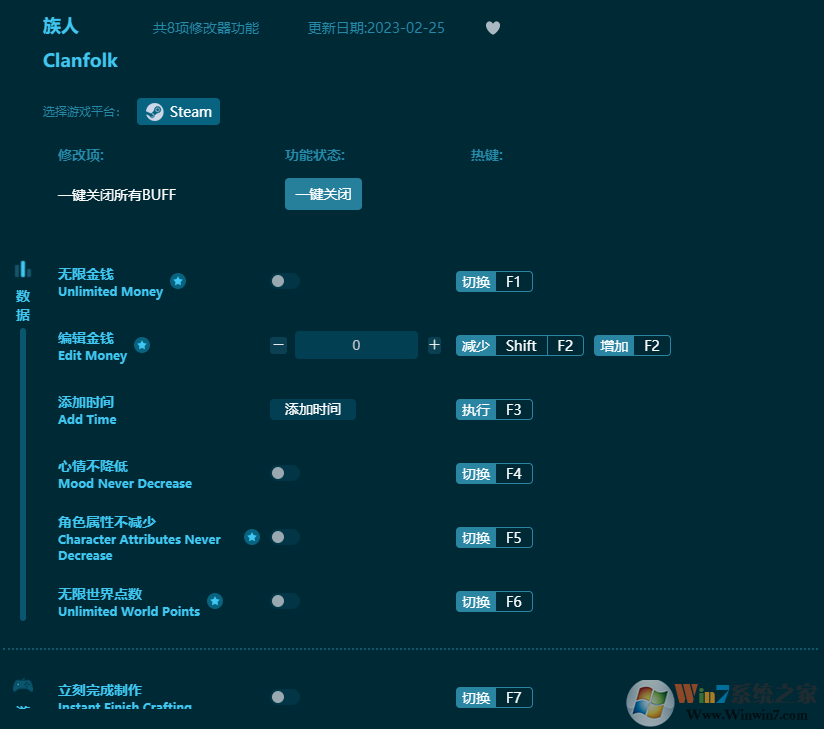Click the 减少 Shift F2 hotkey button
Viewport: 824px width, 729px height.
(520, 346)
